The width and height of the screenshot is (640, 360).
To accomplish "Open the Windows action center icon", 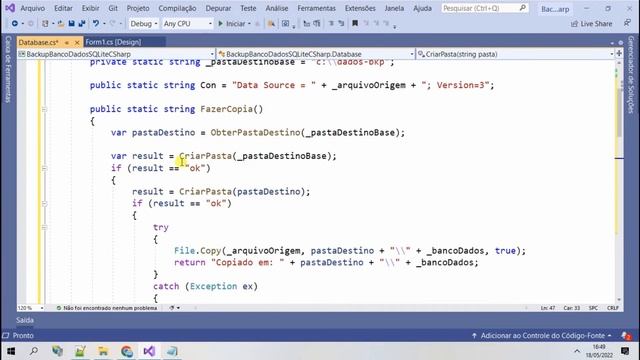I will [x=625, y=351].
